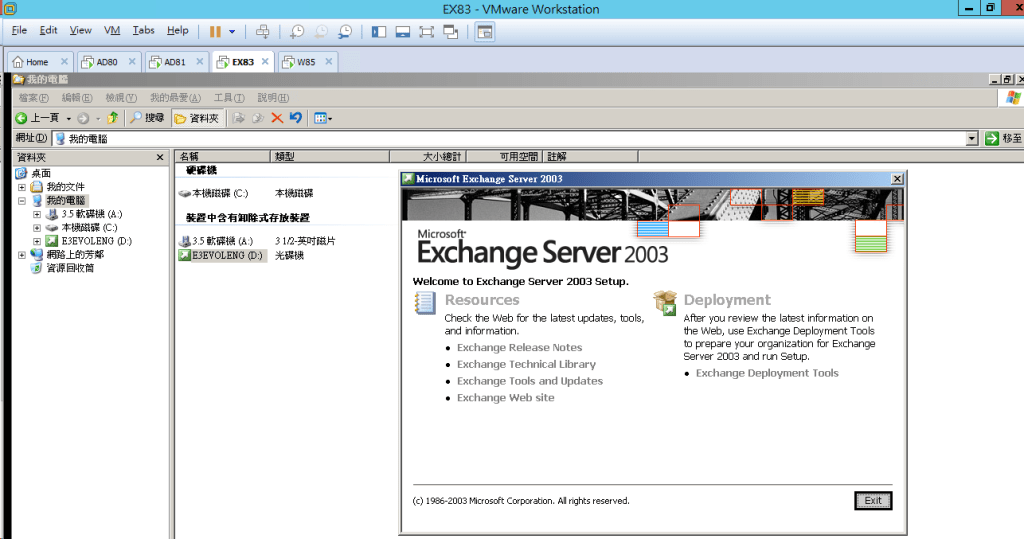
Task: Open the address bar dropdown arrow
Action: coord(971,139)
